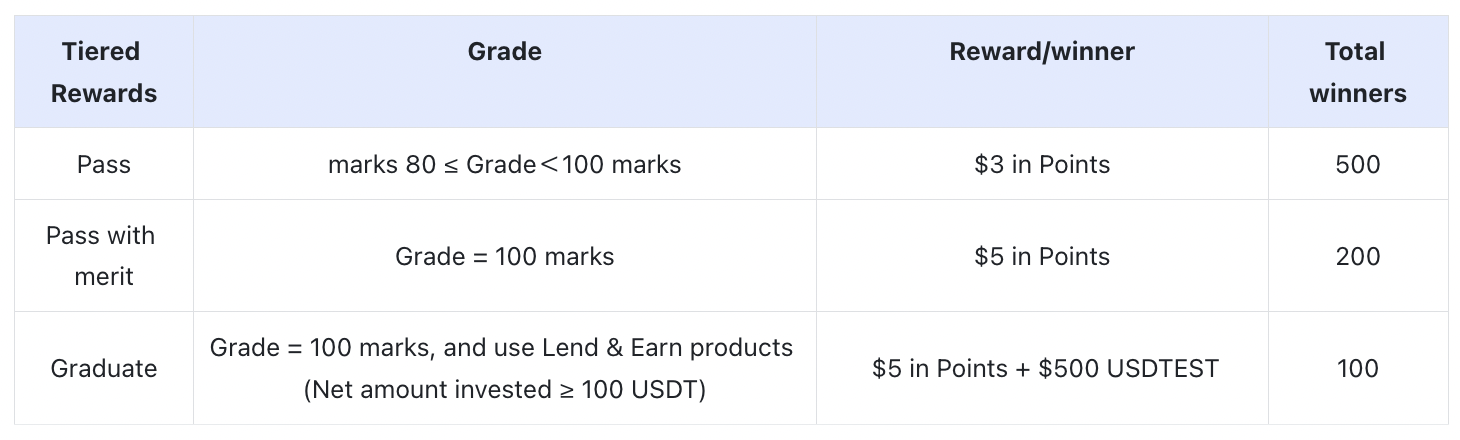The image size is (1460, 440).
Task: Click Net amount invested ≥ 100 USDT line
Action: point(504,389)
